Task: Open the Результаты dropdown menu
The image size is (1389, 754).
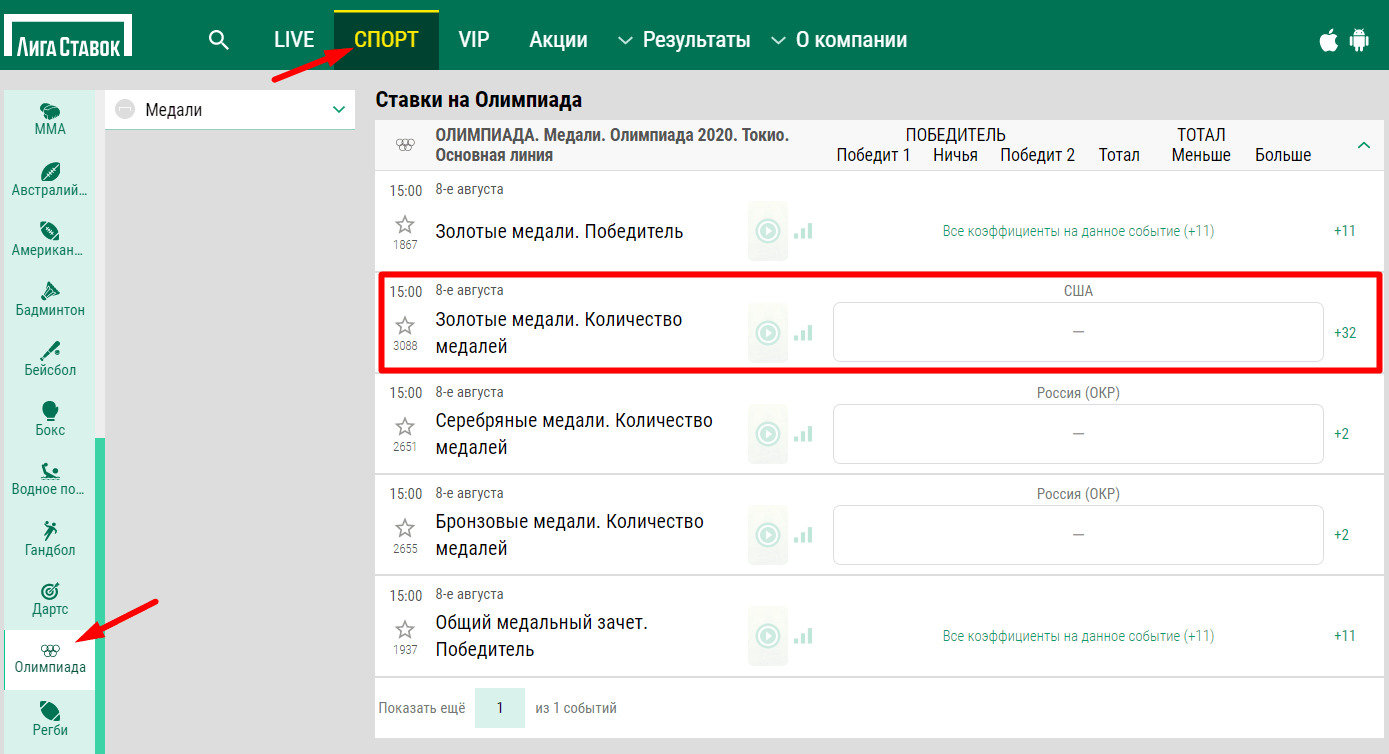Action: 684,40
